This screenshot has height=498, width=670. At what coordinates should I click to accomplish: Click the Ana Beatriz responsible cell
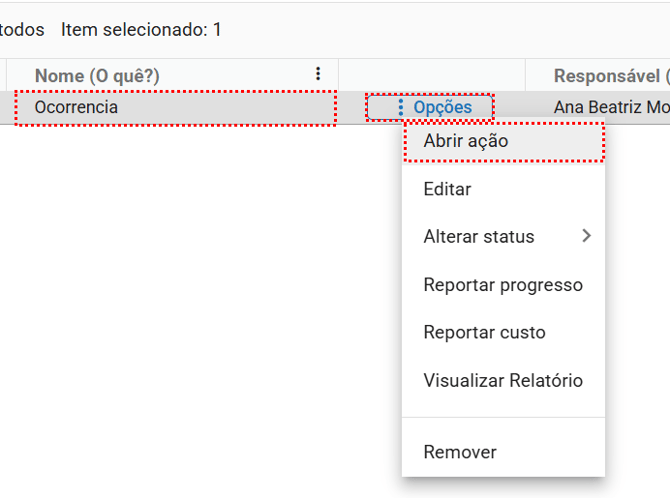coord(610,108)
